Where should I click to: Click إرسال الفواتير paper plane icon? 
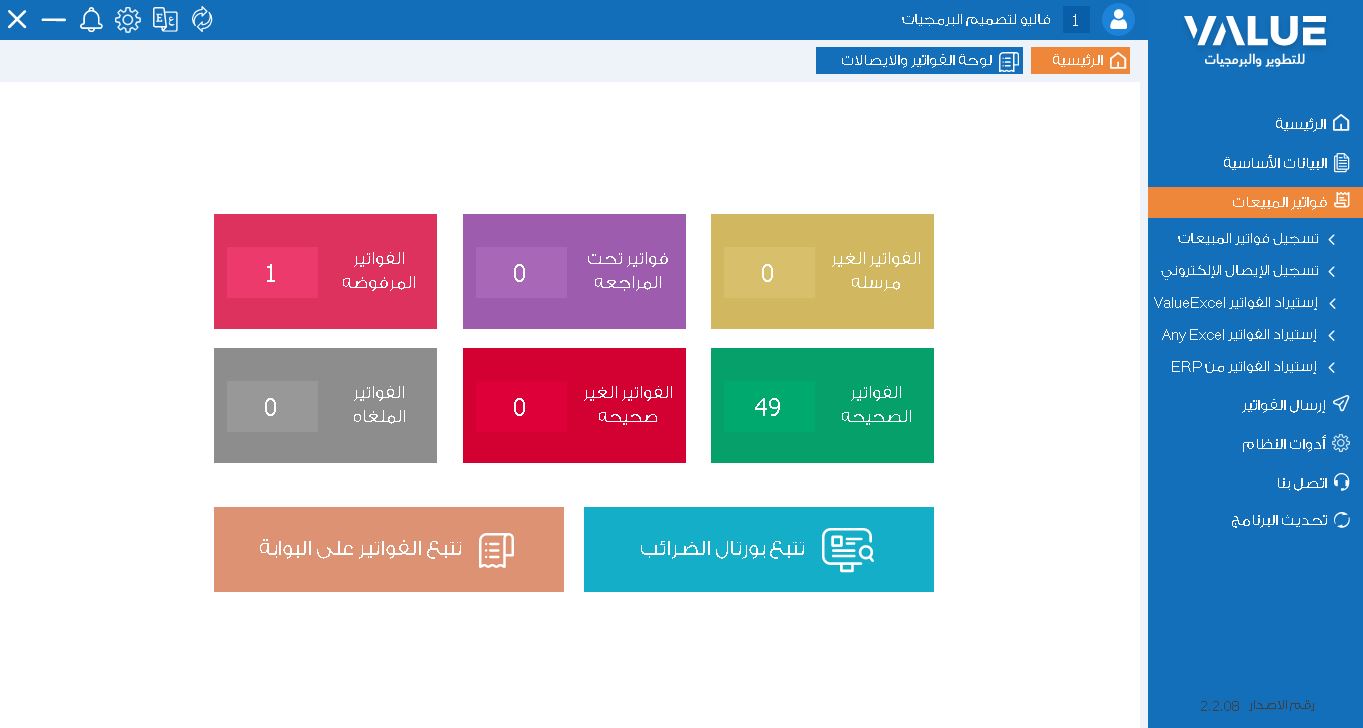click(1341, 404)
